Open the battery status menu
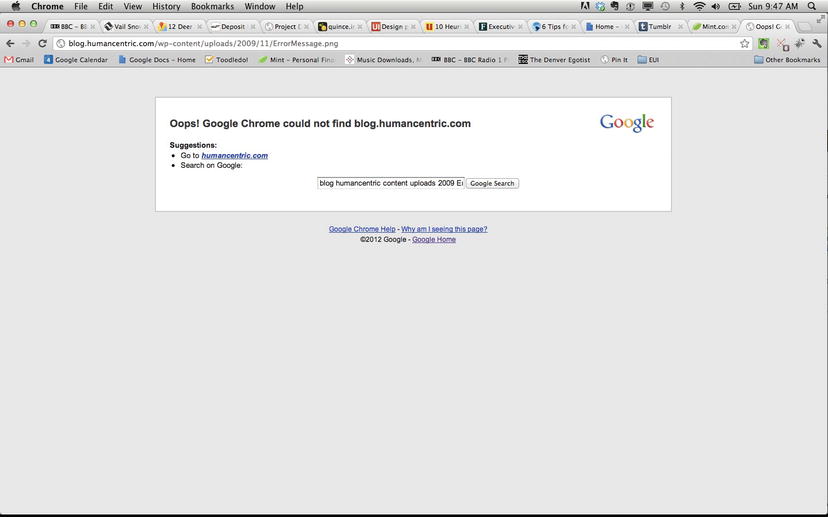 pos(734,6)
